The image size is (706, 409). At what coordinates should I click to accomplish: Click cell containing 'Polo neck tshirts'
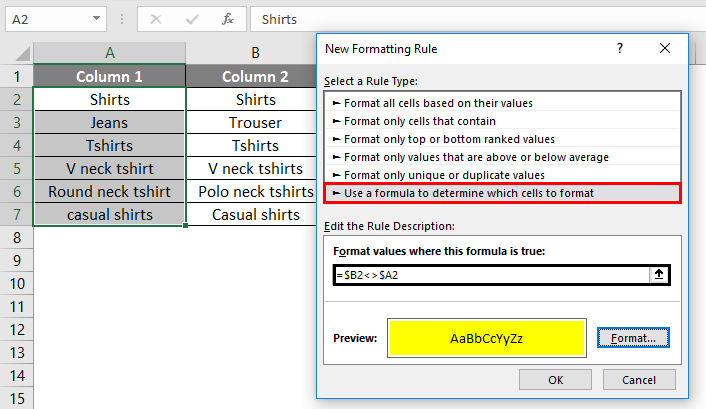pyautogui.click(x=256, y=191)
